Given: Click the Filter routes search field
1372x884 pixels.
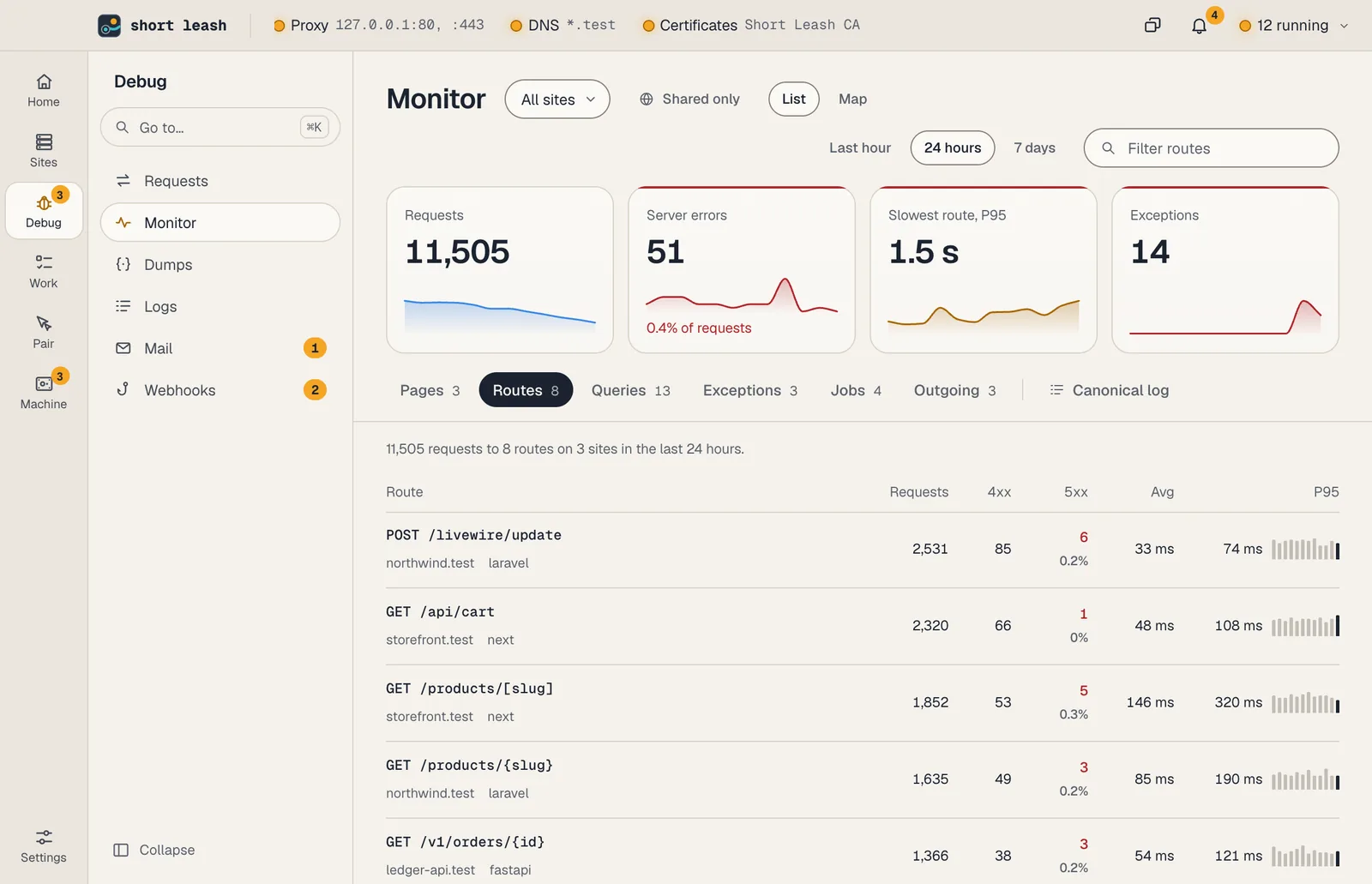Looking at the screenshot, I should (x=1211, y=148).
